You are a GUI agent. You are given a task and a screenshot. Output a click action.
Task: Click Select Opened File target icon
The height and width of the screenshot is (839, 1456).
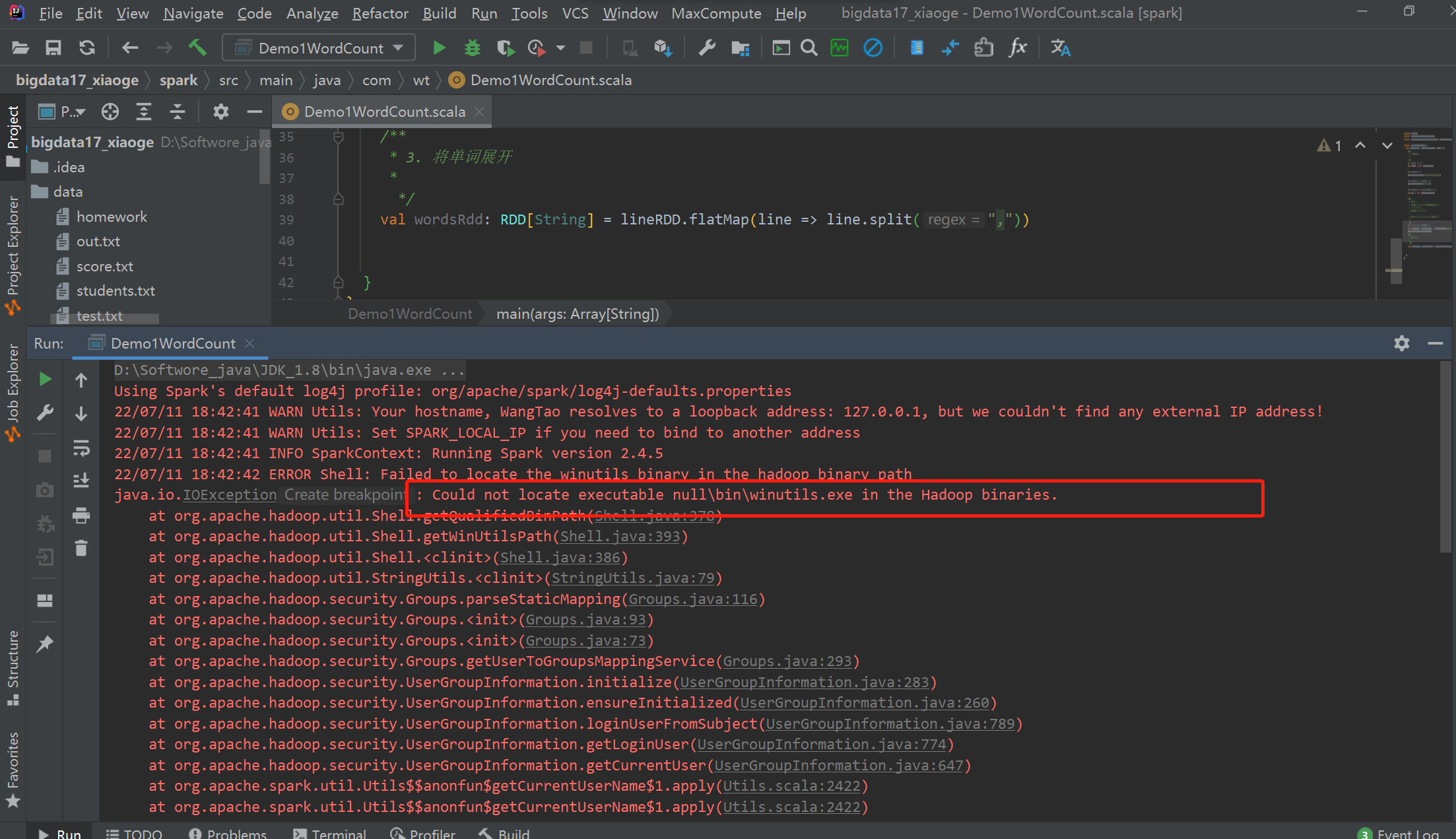110,112
